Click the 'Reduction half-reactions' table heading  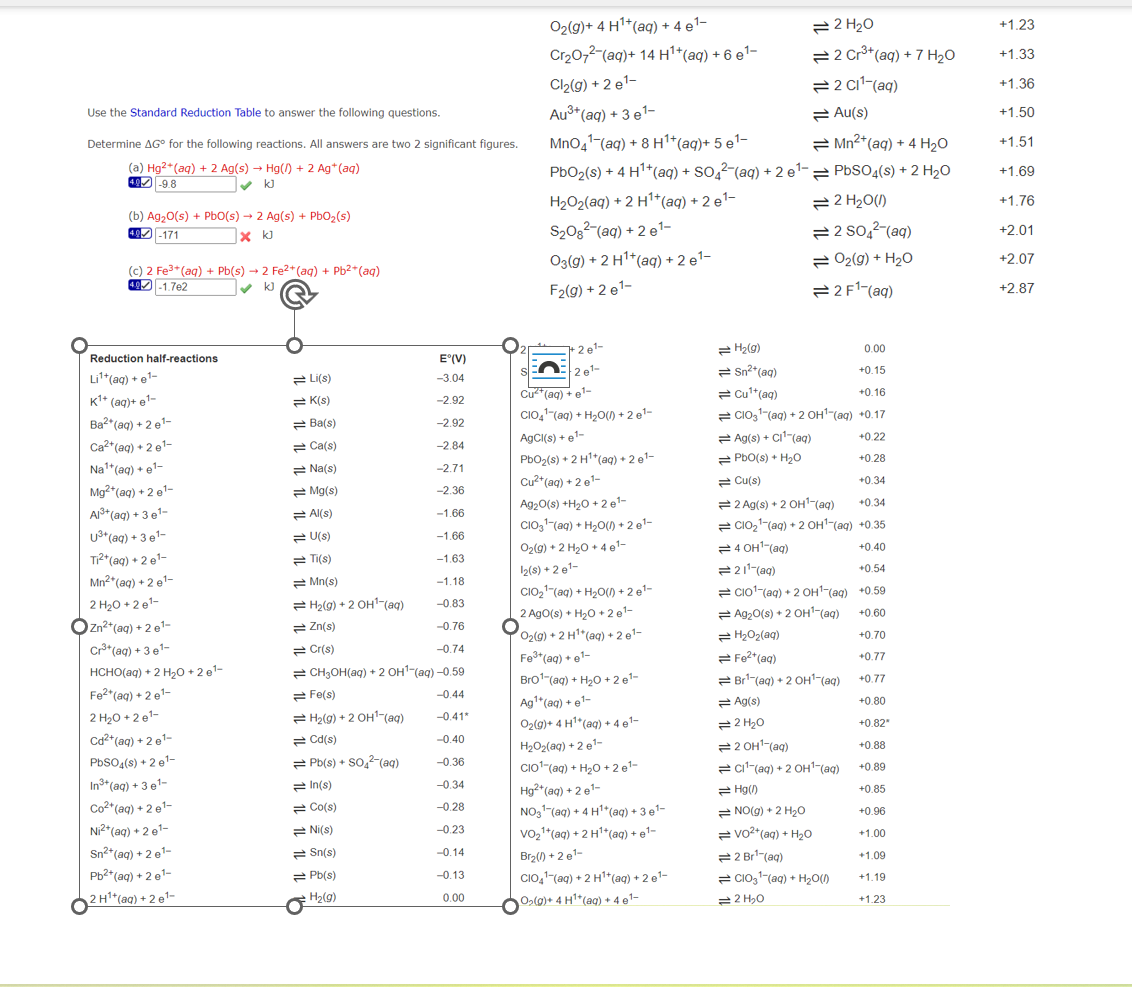coord(154,358)
